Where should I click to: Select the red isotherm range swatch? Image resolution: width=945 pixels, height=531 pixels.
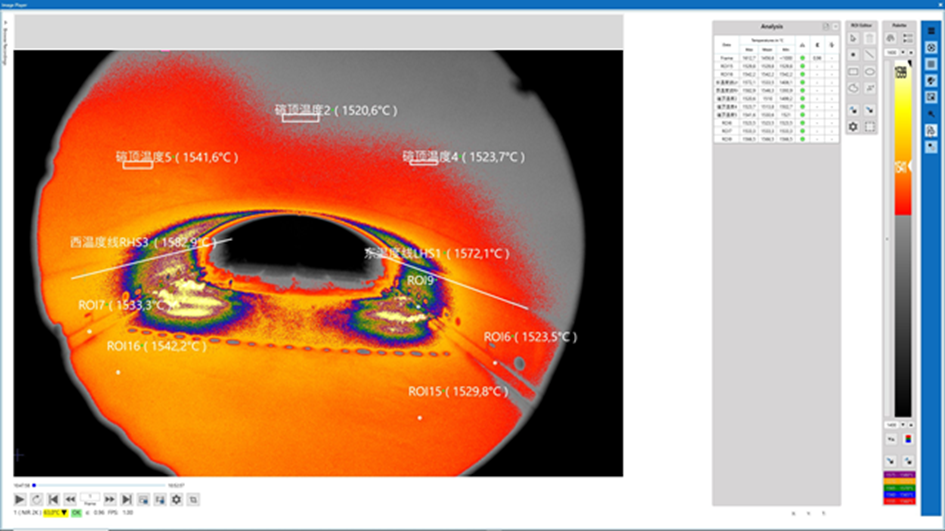click(899, 501)
